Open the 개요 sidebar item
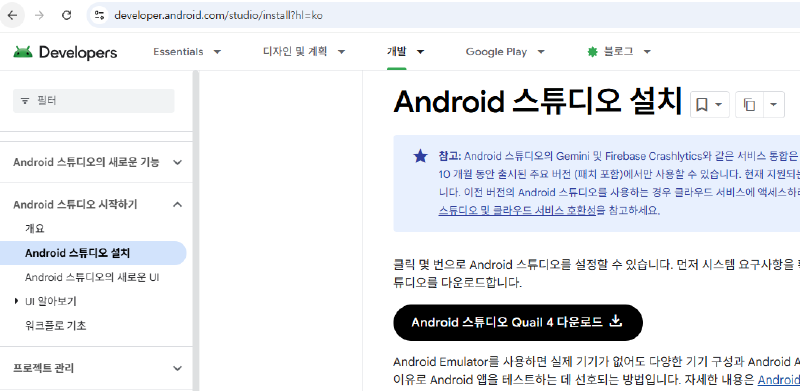 (35, 228)
